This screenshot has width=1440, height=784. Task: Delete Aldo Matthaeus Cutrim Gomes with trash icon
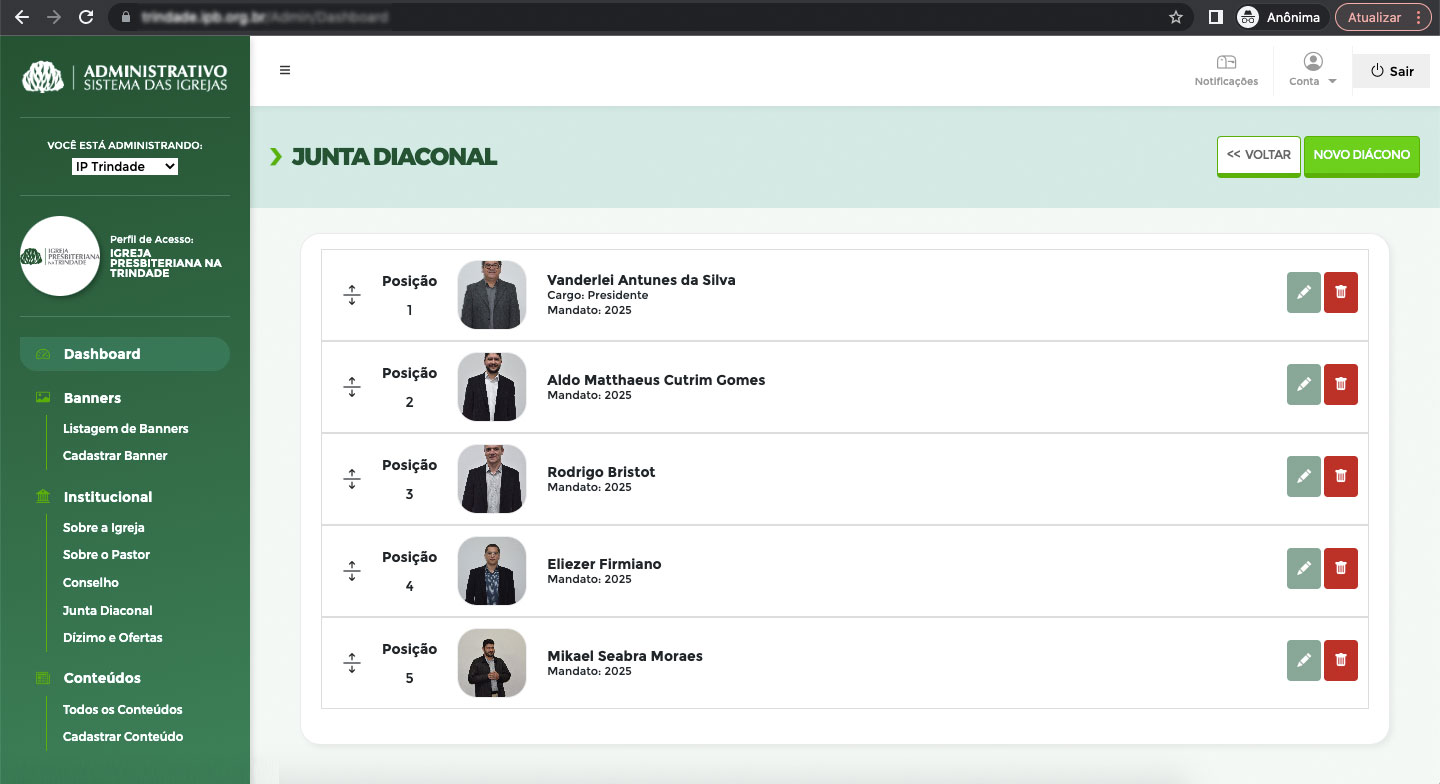tap(1340, 385)
